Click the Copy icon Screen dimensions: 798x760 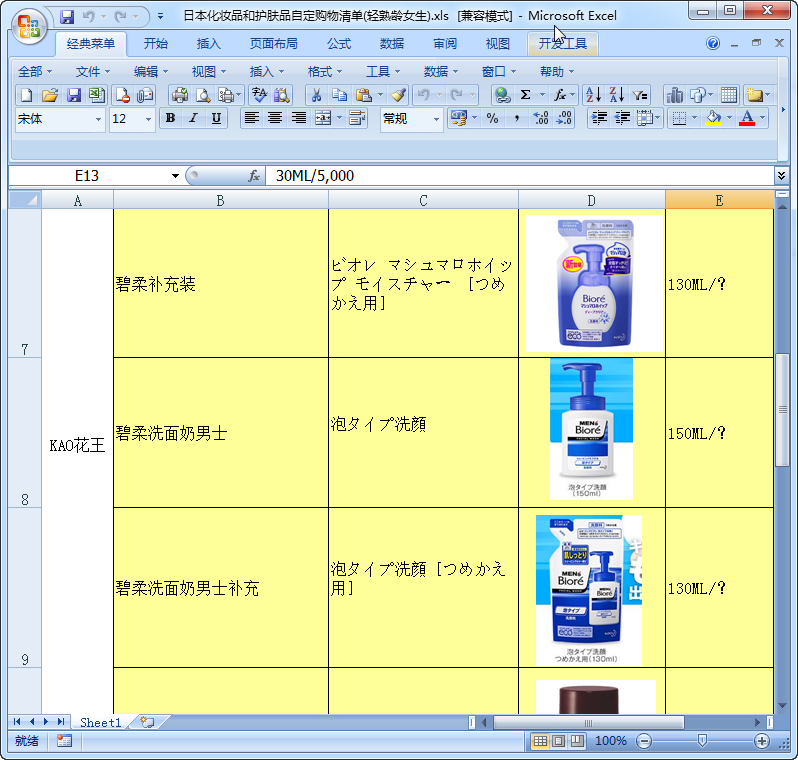point(339,95)
